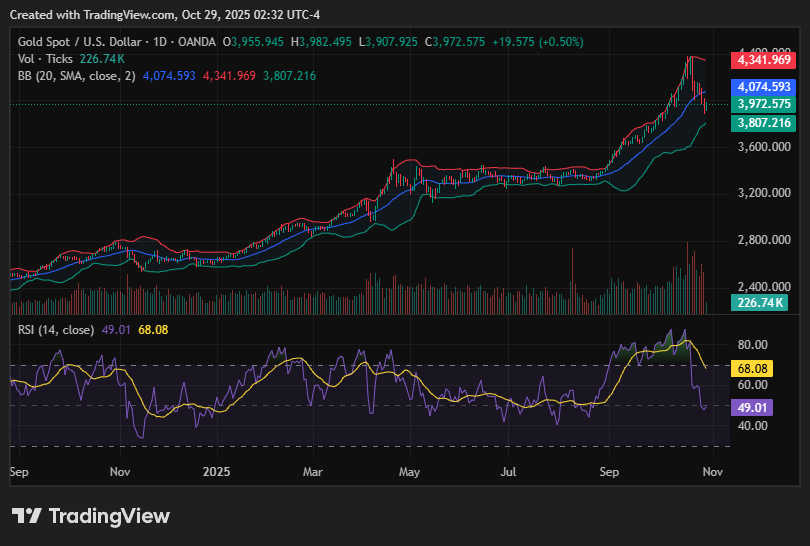Click the purple 49.01 RSI tag
810x546 pixels.
click(753, 407)
